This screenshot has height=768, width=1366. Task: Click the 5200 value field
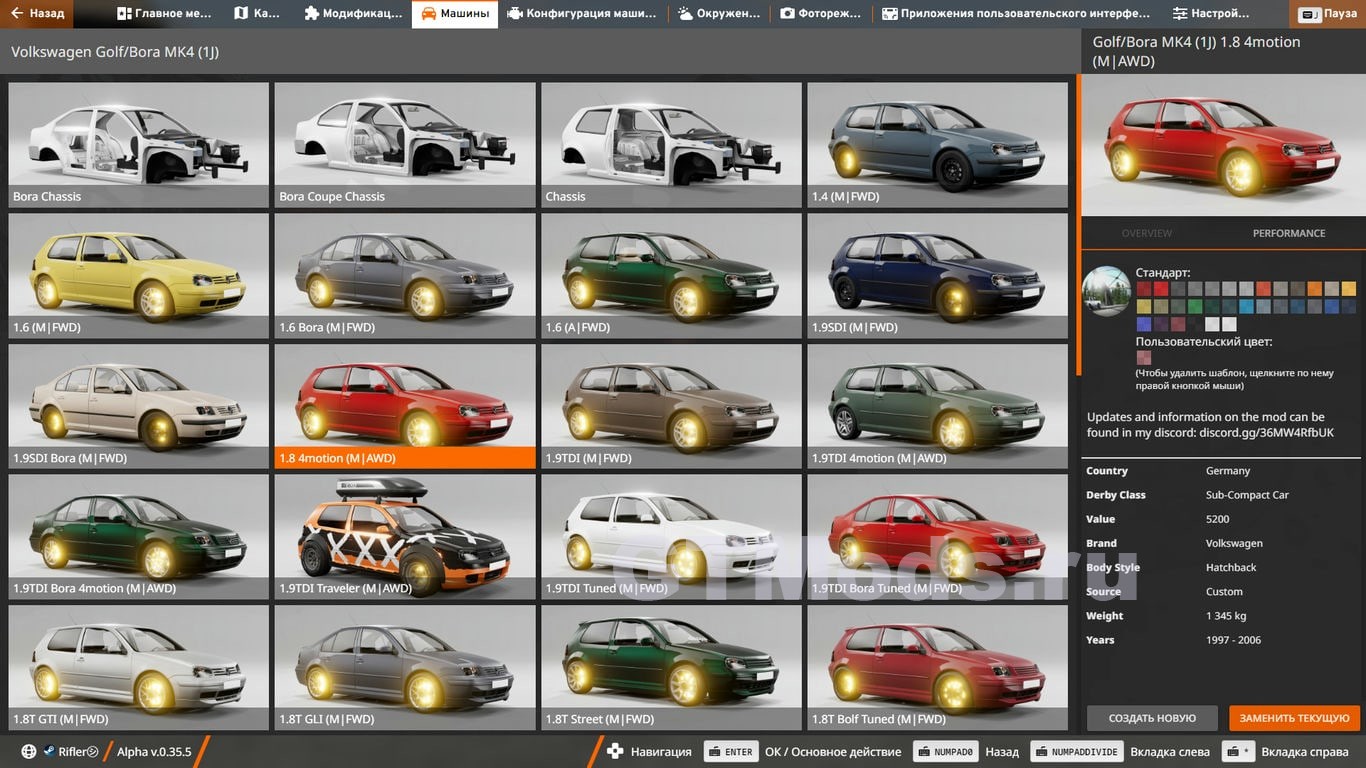pyautogui.click(x=1217, y=519)
